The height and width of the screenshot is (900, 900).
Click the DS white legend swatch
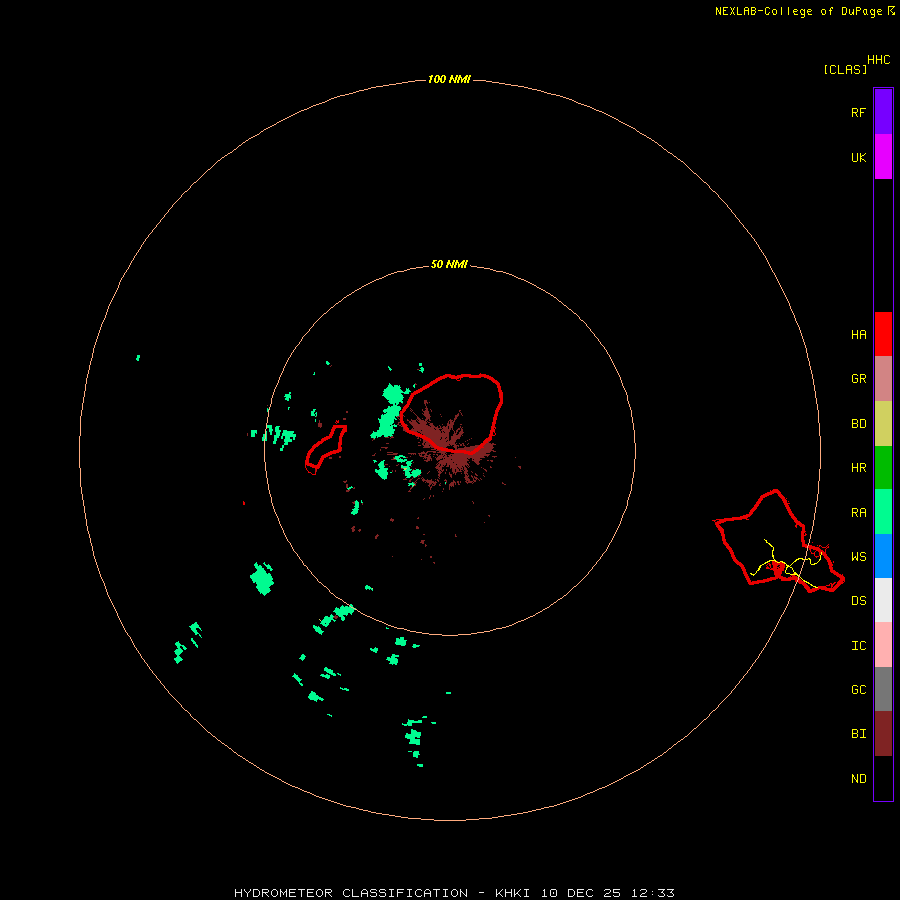tap(883, 600)
